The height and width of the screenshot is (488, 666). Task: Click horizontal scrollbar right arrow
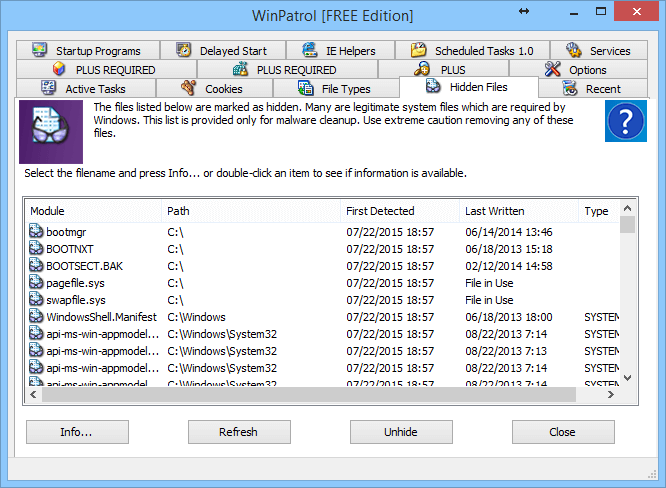(x=611, y=395)
